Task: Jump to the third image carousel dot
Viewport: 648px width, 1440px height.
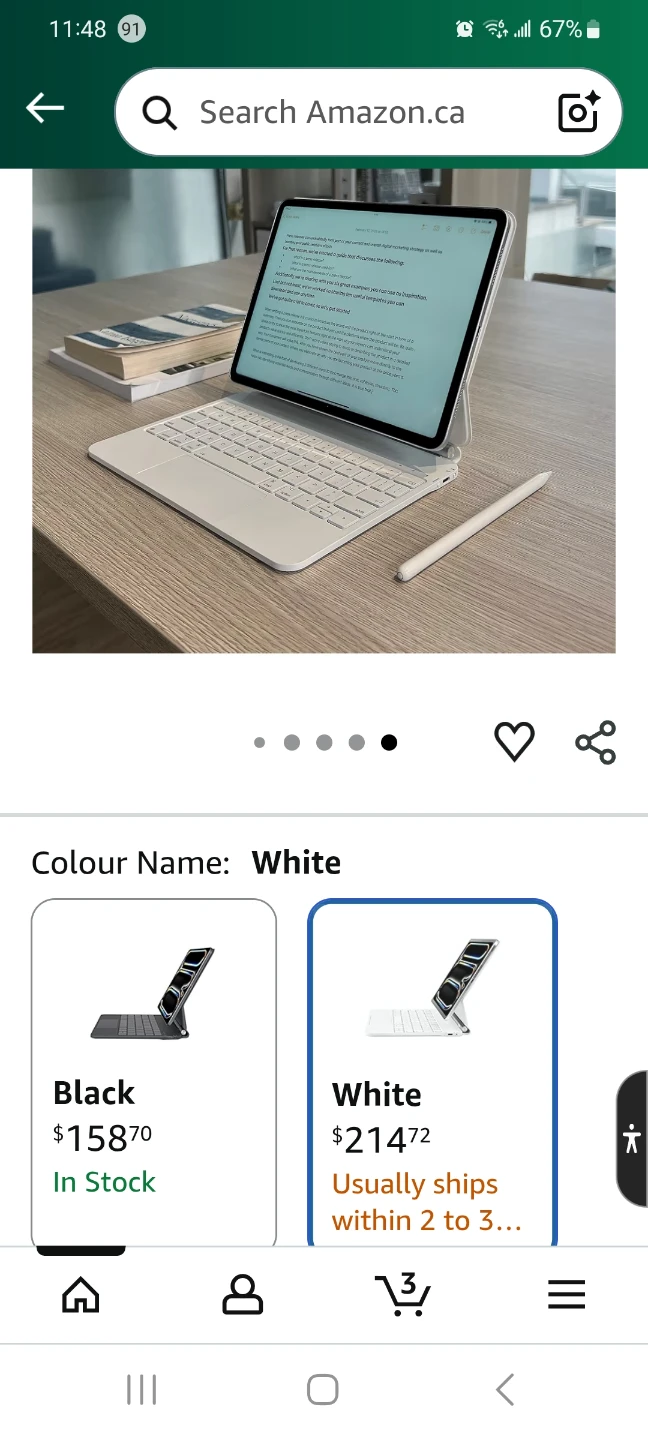Action: tap(324, 742)
